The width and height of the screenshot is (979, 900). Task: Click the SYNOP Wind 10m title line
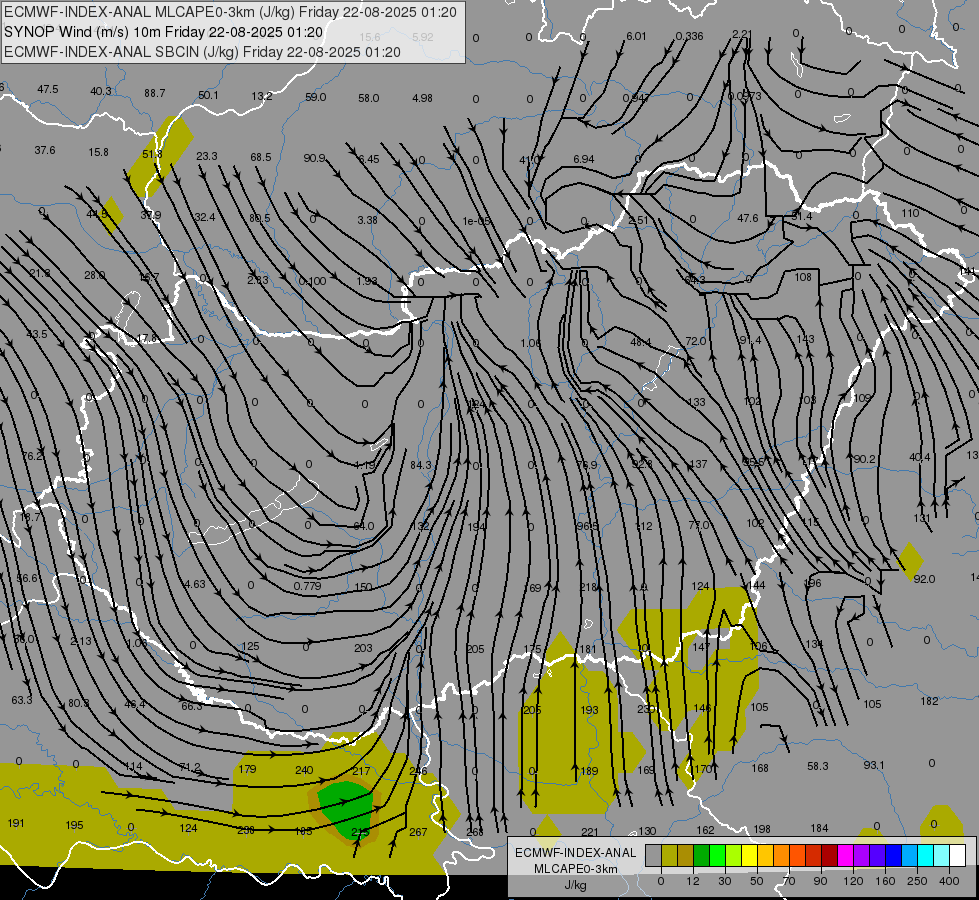pyautogui.click(x=164, y=32)
